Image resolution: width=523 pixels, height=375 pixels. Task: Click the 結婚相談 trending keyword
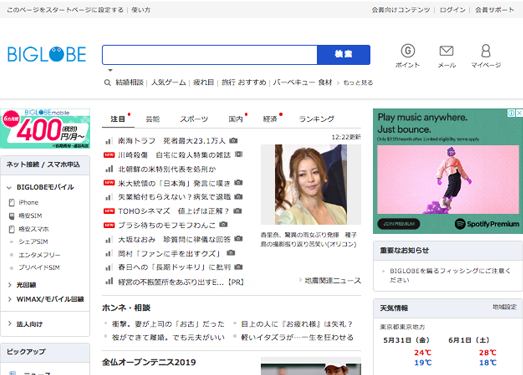click(129, 82)
